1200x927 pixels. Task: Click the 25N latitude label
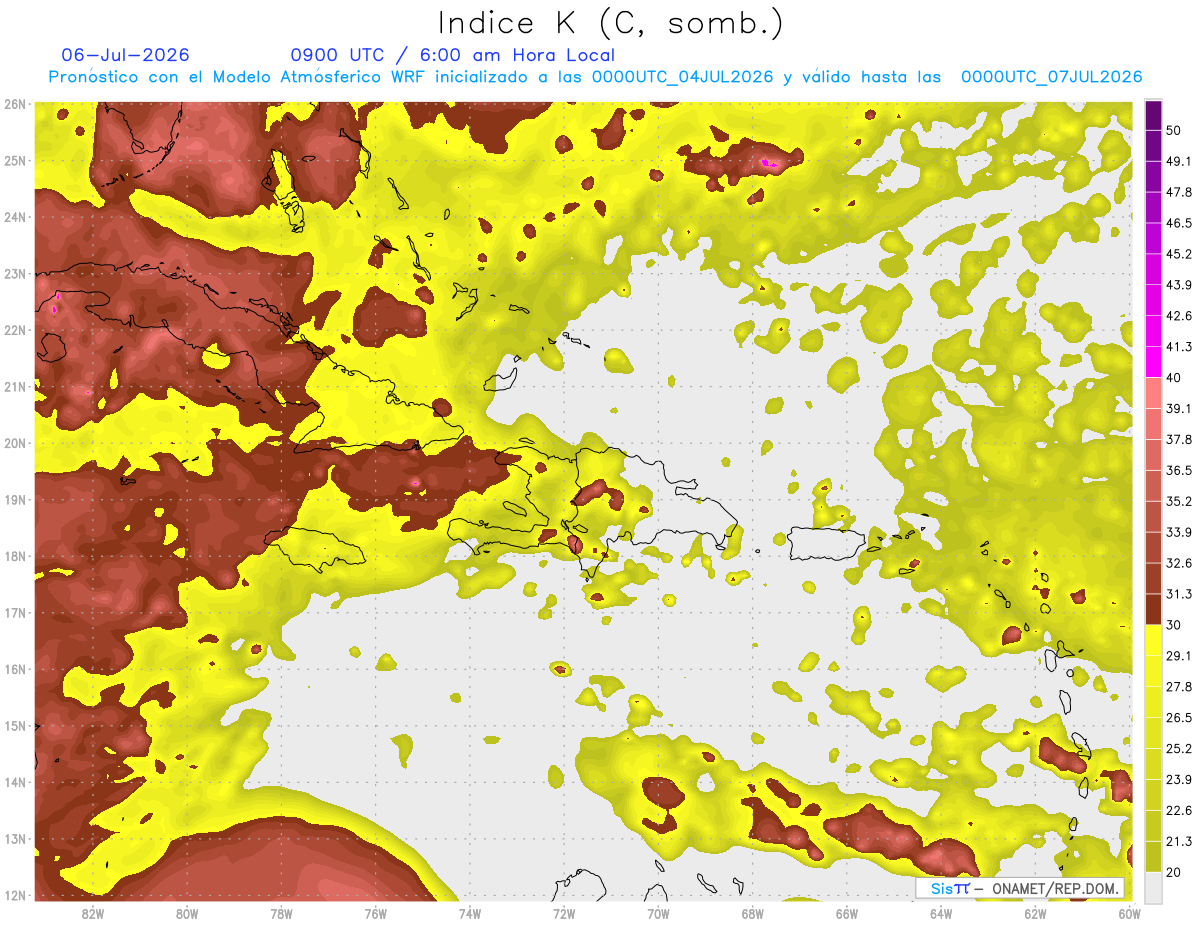pos(14,160)
